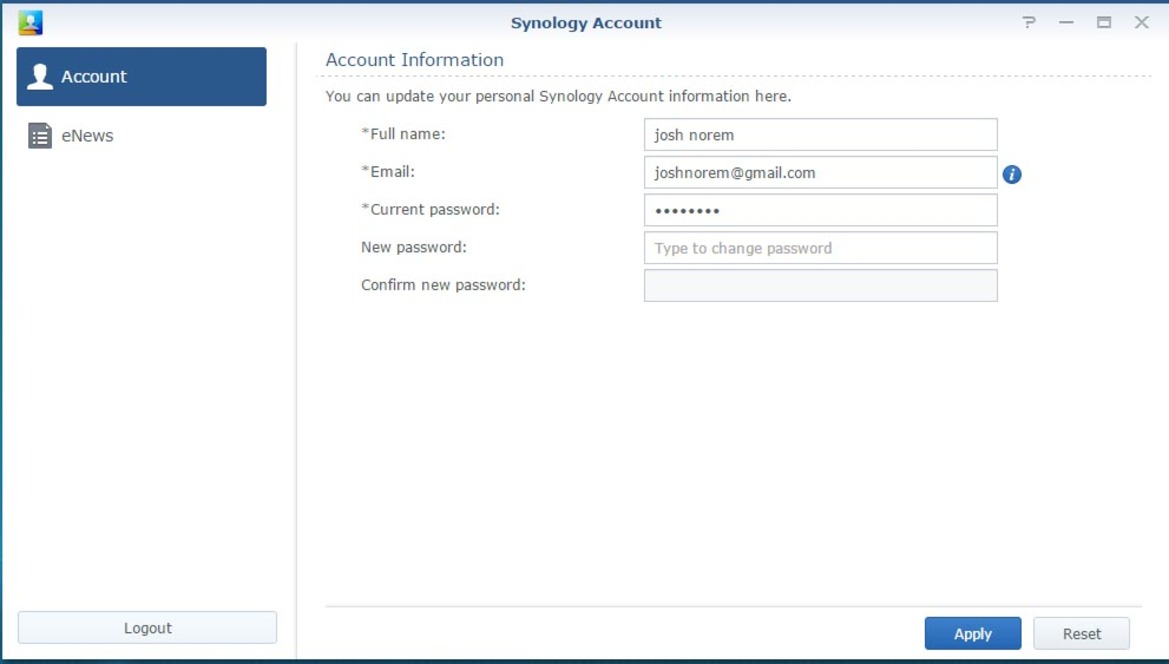Focus the Current password field

point(821,210)
